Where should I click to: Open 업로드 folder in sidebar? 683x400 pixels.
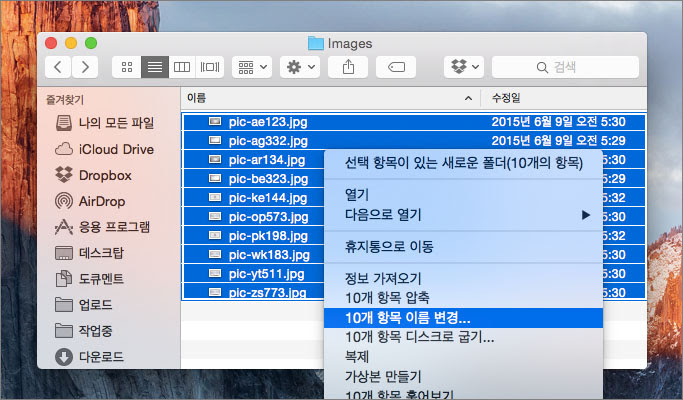coord(84,305)
